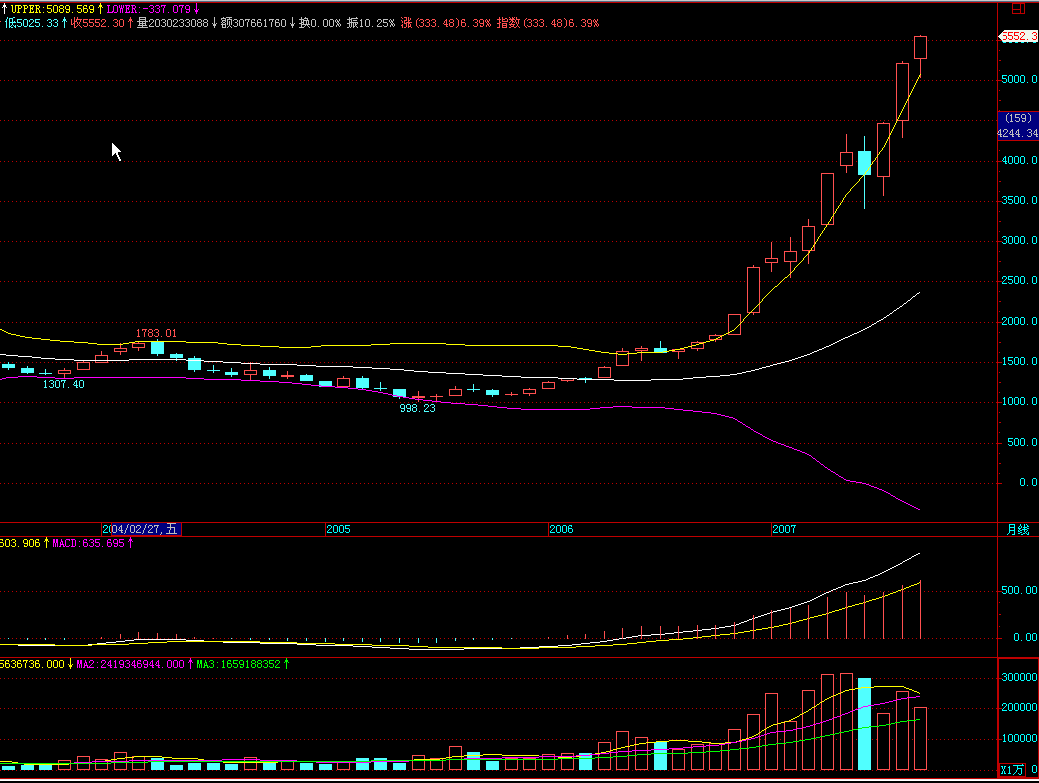Click the blue crosshair value box 4244.34
1039x783 pixels.
(1018, 126)
